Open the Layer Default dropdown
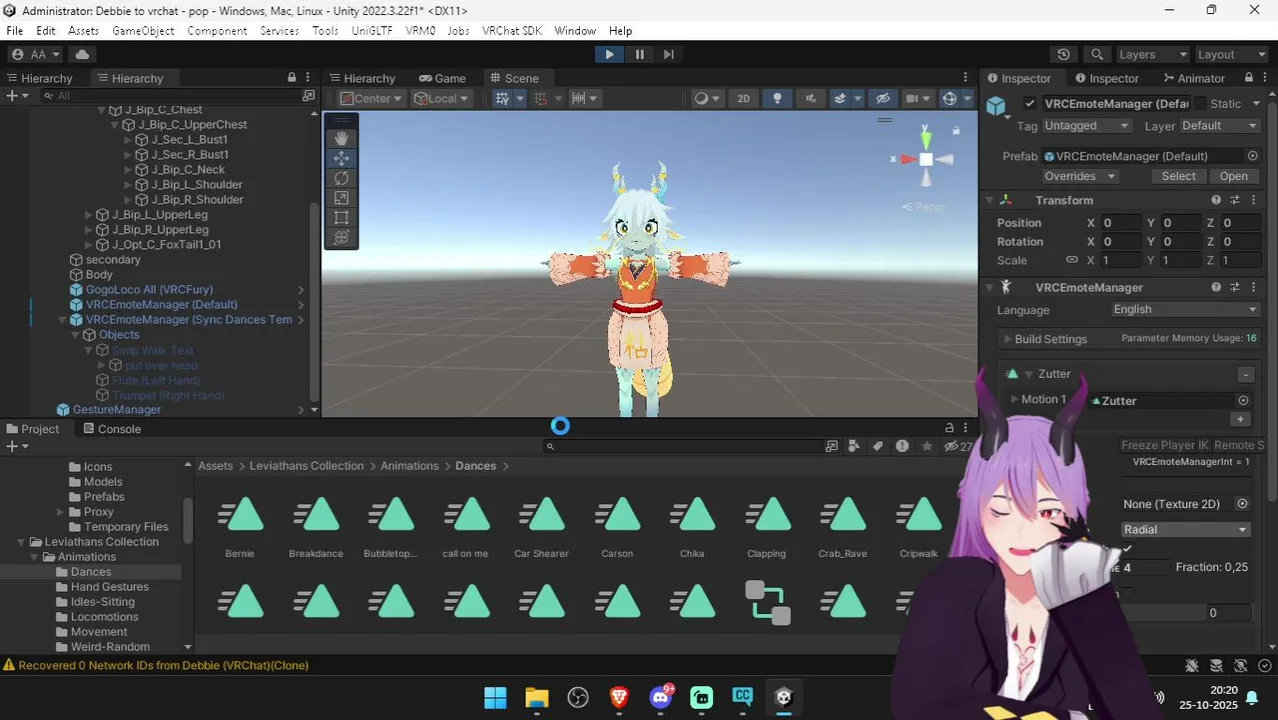This screenshot has height=720, width=1278. pyautogui.click(x=1220, y=125)
